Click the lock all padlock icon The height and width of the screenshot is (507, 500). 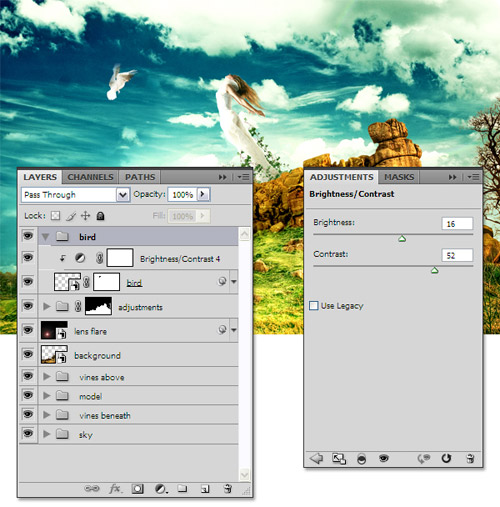[100, 216]
